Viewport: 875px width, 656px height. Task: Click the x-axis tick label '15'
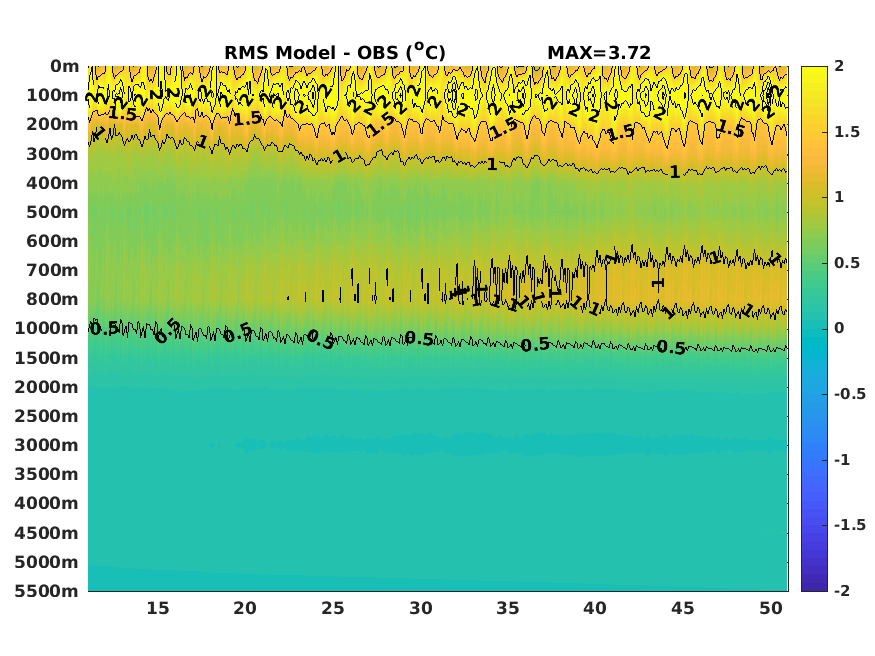pyautogui.click(x=158, y=608)
